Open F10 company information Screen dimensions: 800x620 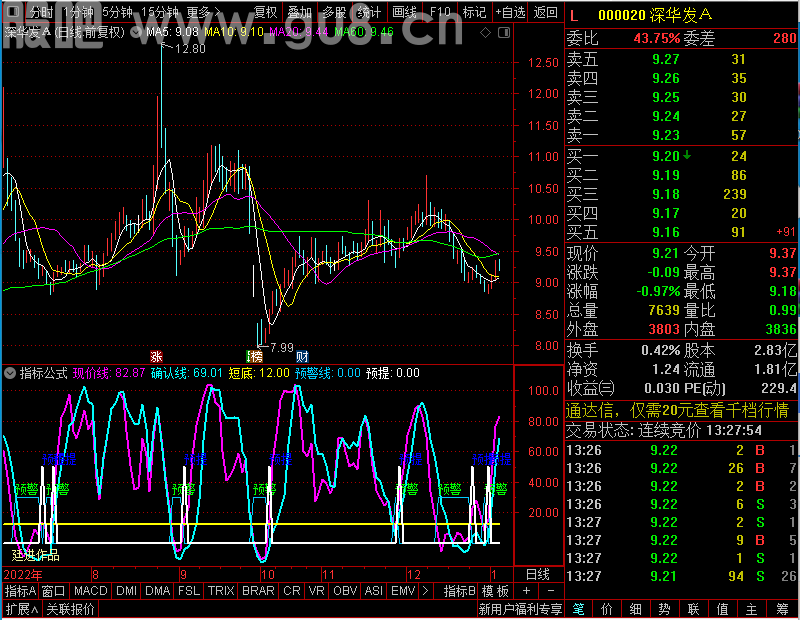[x=440, y=12]
